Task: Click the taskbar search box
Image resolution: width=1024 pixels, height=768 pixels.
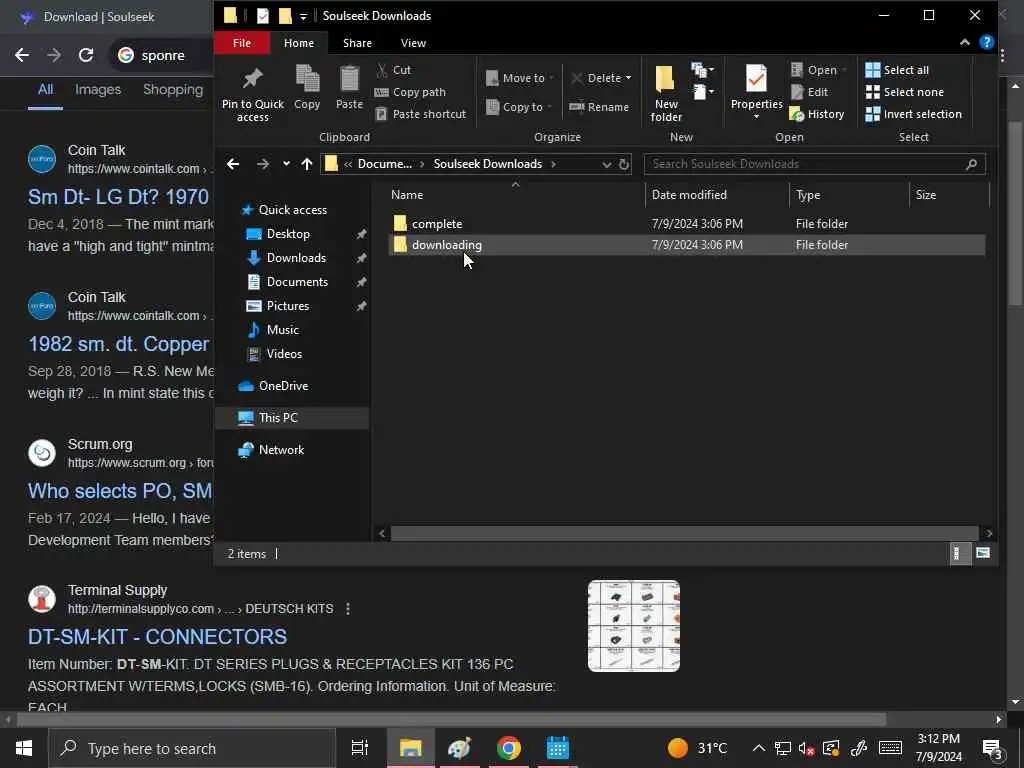Action: tap(192, 748)
